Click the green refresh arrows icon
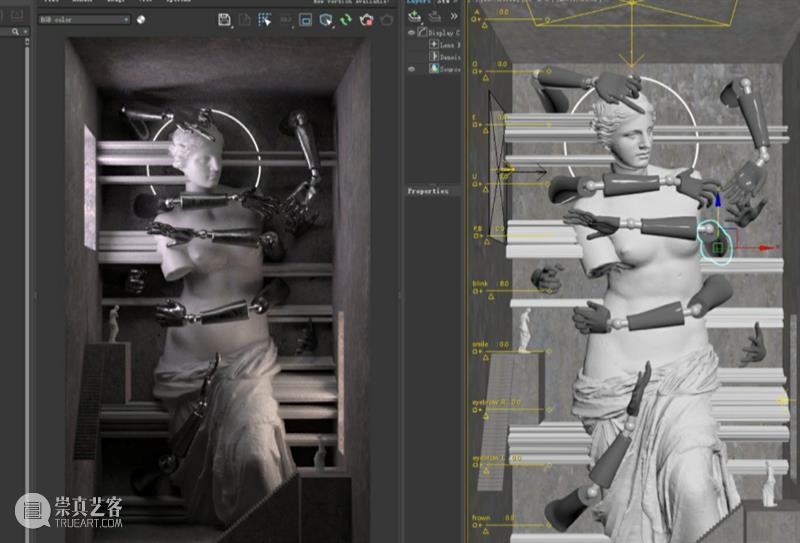 346,20
